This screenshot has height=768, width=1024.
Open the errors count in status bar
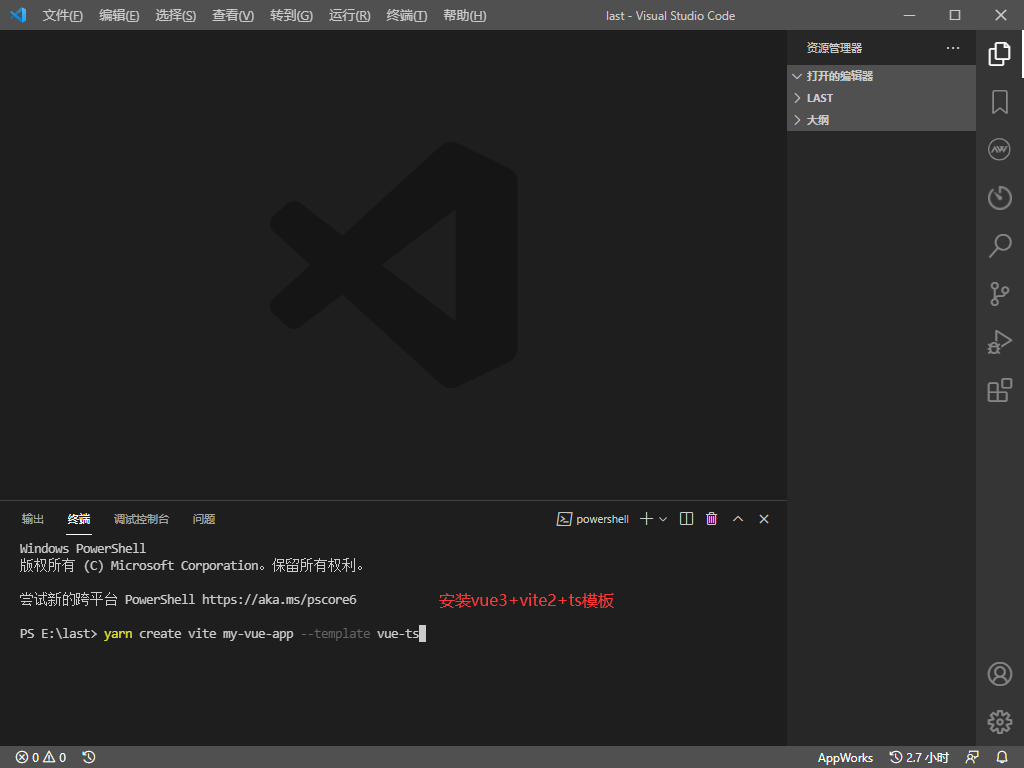(27, 757)
